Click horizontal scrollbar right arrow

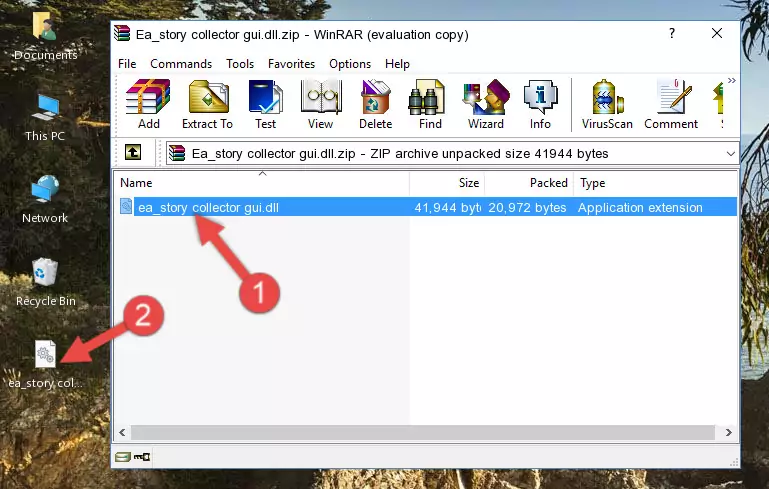[728, 433]
